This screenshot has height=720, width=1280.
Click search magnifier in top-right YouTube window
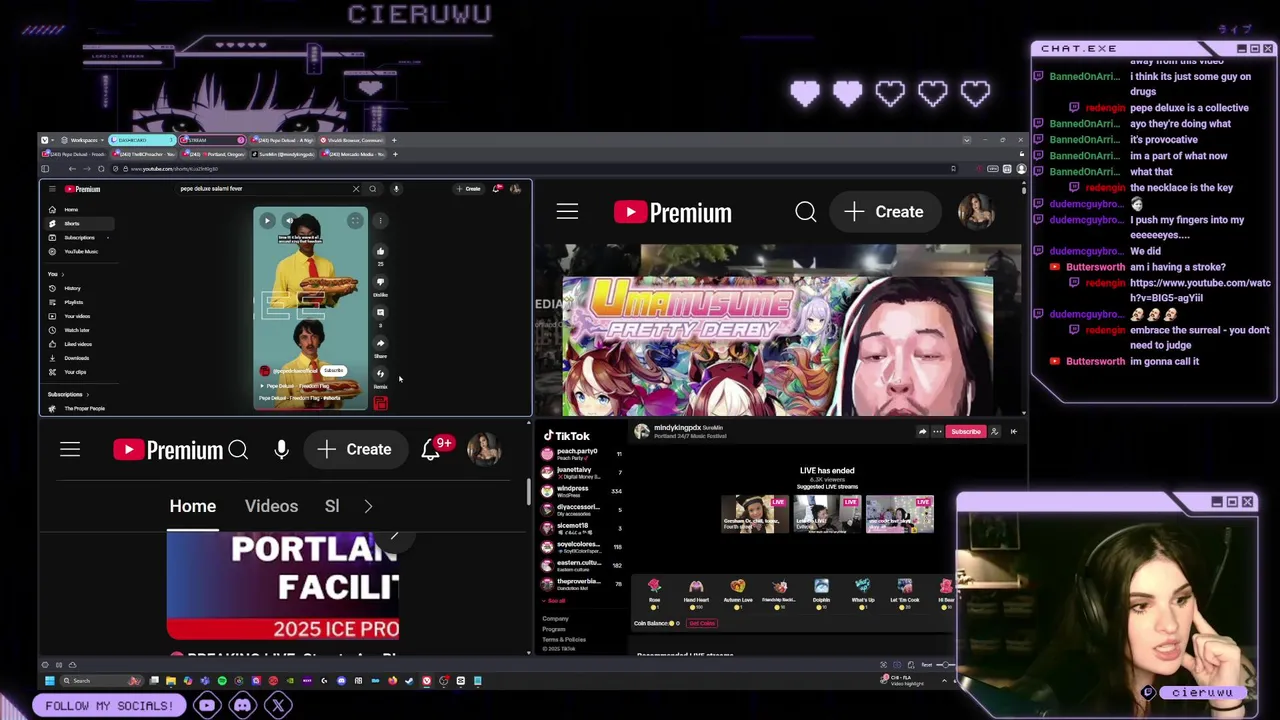(x=806, y=212)
